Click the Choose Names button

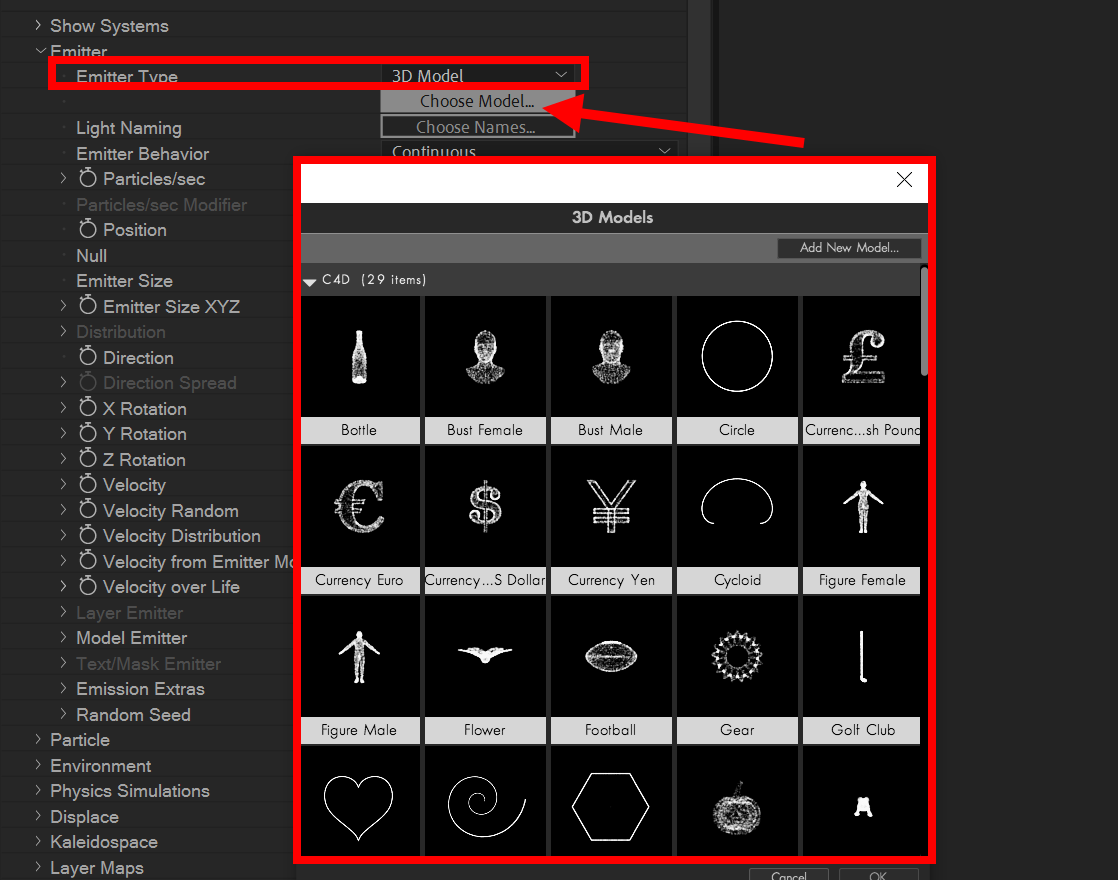[x=477, y=127]
